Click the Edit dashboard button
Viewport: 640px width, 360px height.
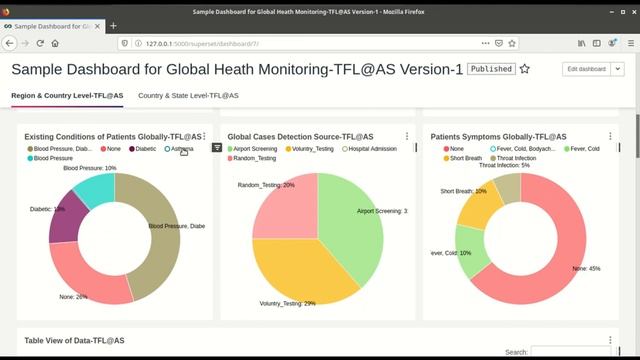click(x=587, y=69)
